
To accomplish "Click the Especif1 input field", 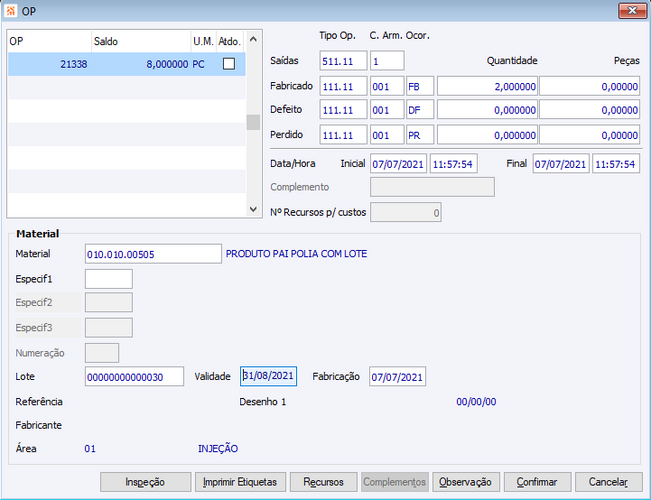I will tap(109, 279).
